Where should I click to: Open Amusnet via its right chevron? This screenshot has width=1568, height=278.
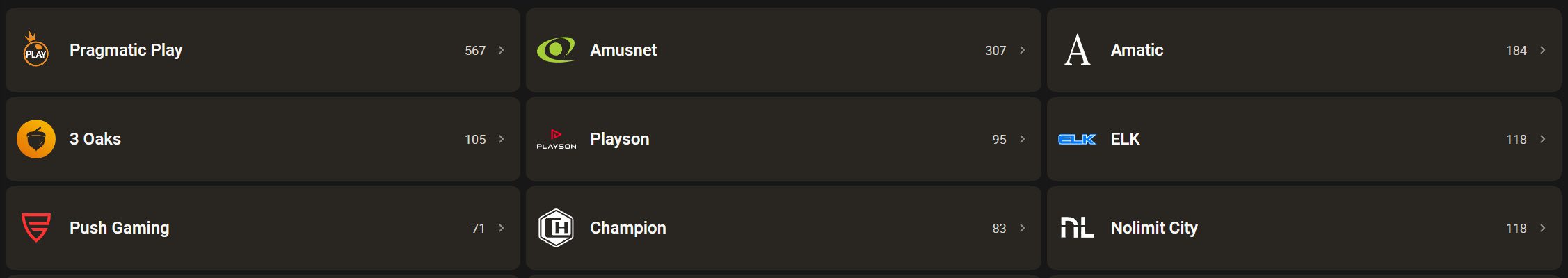tap(1022, 50)
